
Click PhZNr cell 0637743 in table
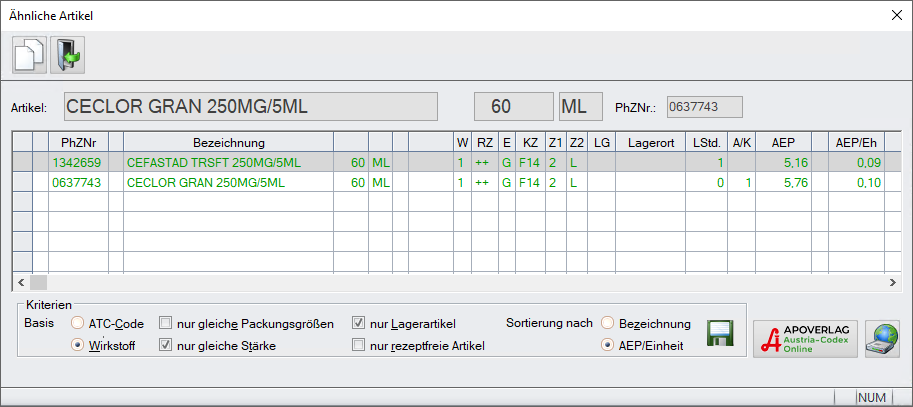(79, 183)
